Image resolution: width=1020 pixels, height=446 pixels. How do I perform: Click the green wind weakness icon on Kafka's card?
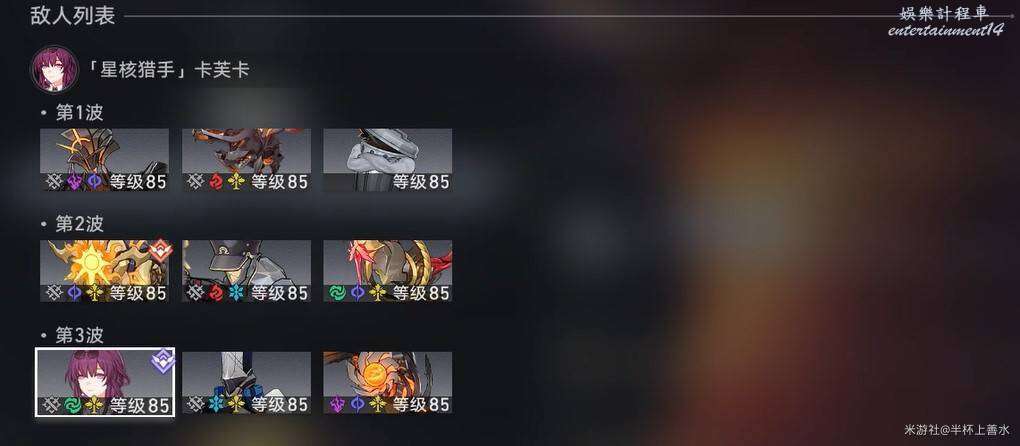click(x=72, y=405)
